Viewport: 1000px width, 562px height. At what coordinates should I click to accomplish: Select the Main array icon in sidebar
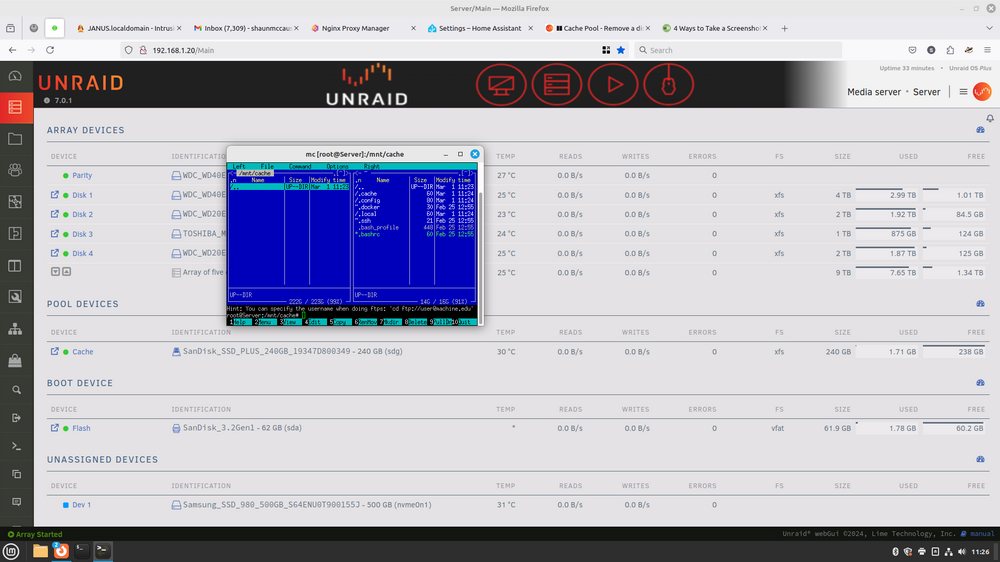15,107
